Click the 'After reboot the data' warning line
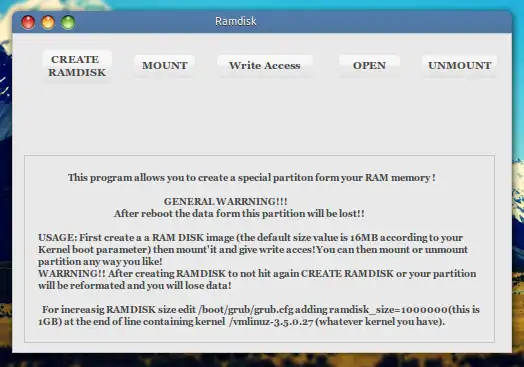This screenshot has width=524, height=367. point(239,213)
